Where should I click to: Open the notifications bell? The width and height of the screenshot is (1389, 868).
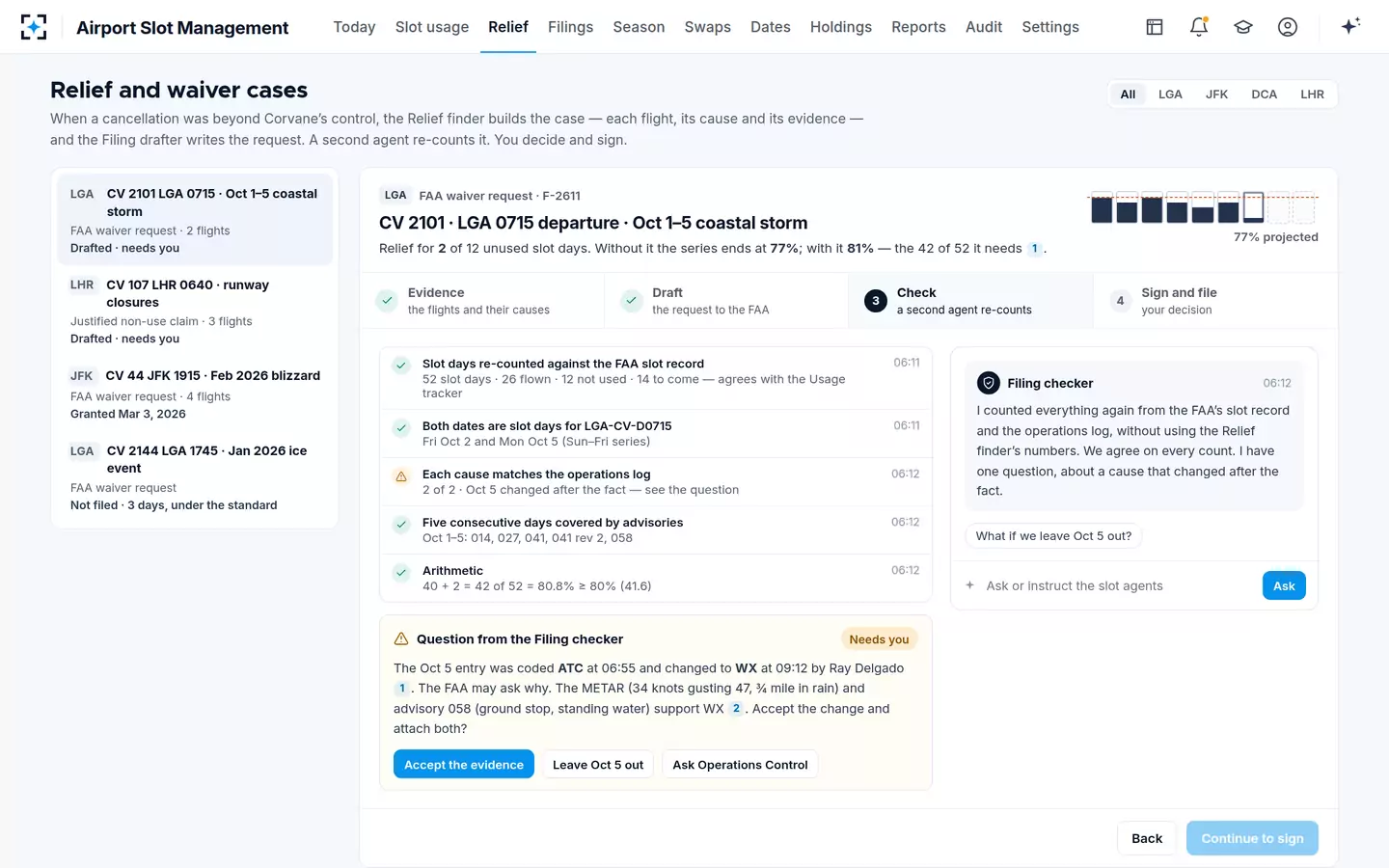pos(1199,27)
